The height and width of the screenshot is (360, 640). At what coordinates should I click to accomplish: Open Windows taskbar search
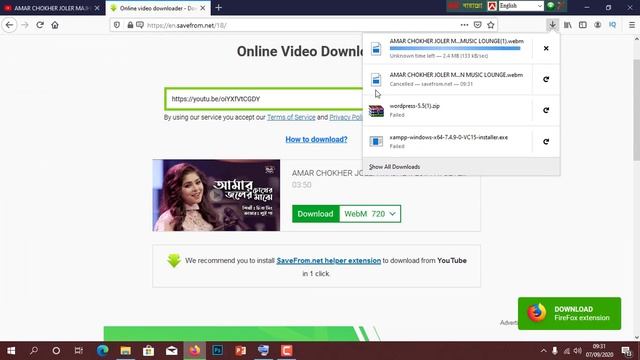click(34, 351)
